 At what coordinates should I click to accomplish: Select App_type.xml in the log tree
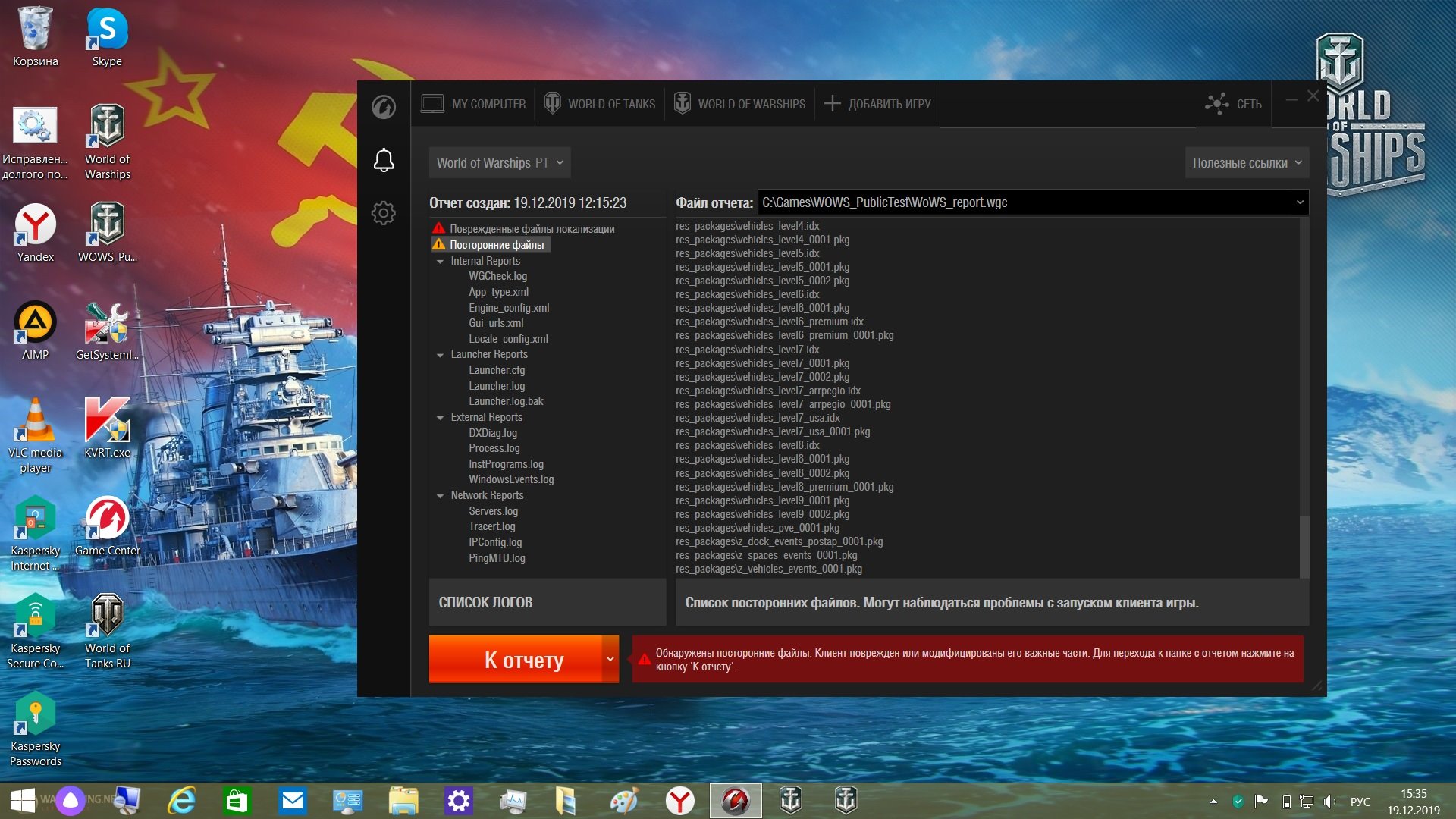[x=498, y=292]
